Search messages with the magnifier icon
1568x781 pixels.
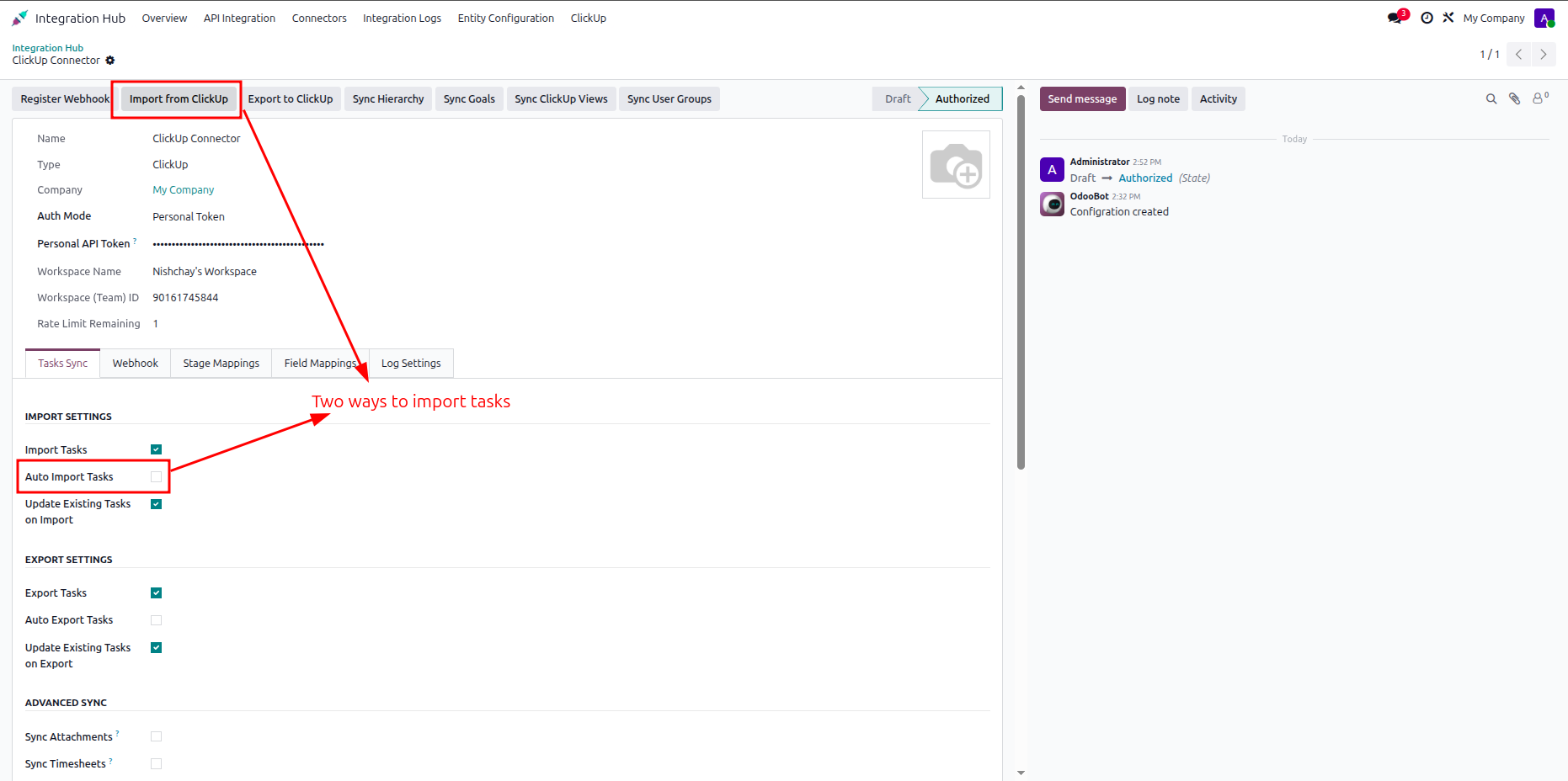pyautogui.click(x=1491, y=99)
